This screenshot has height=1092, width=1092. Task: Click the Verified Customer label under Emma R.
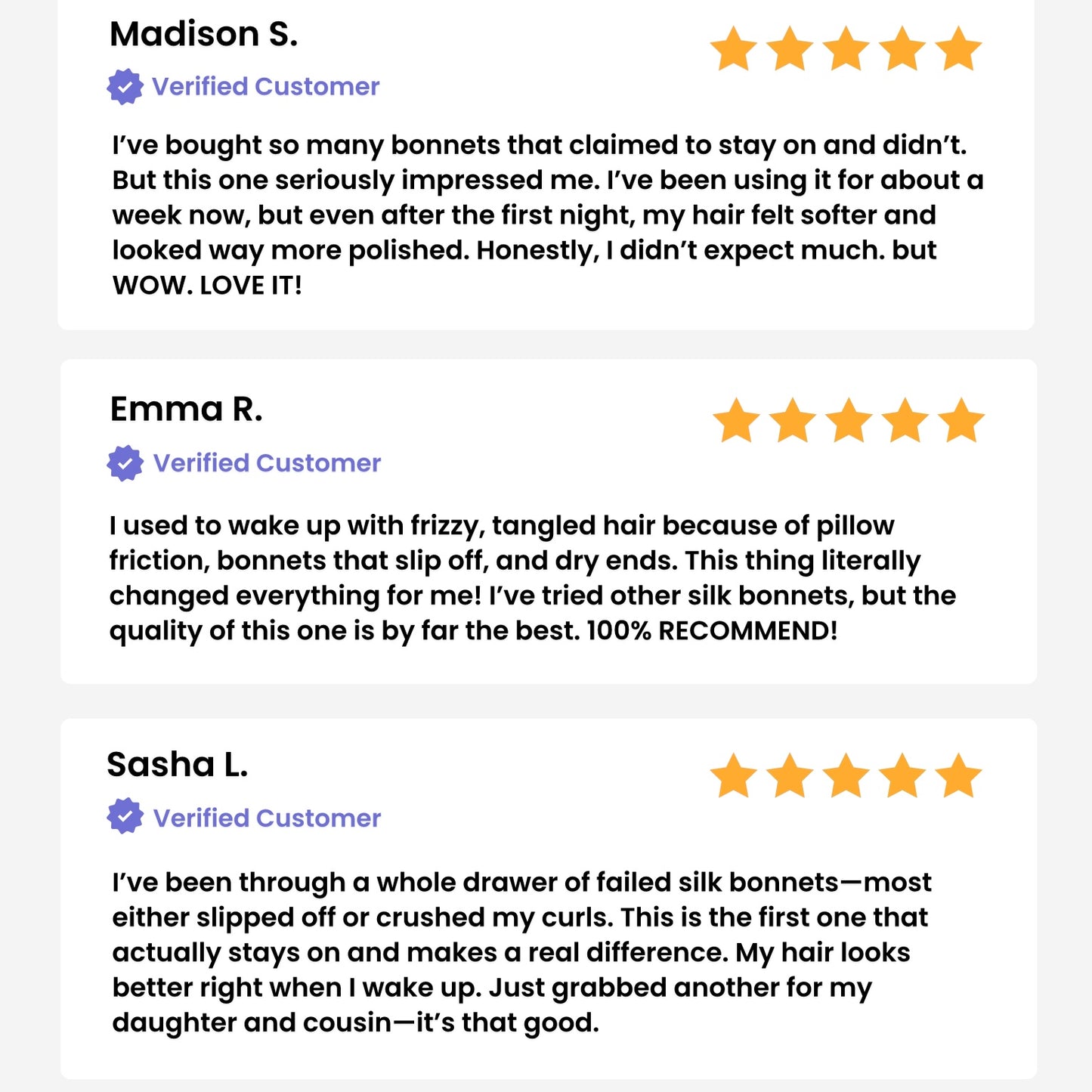pos(267,462)
